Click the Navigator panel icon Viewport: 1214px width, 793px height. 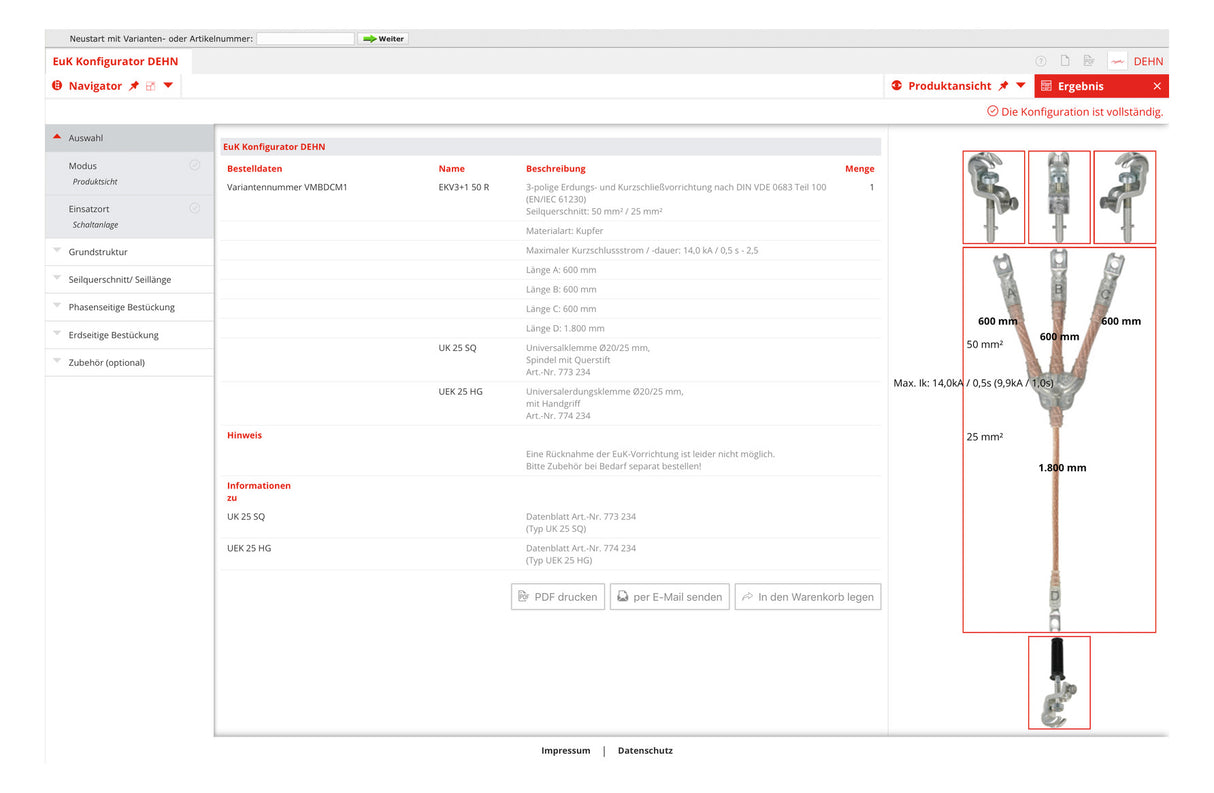click(57, 86)
